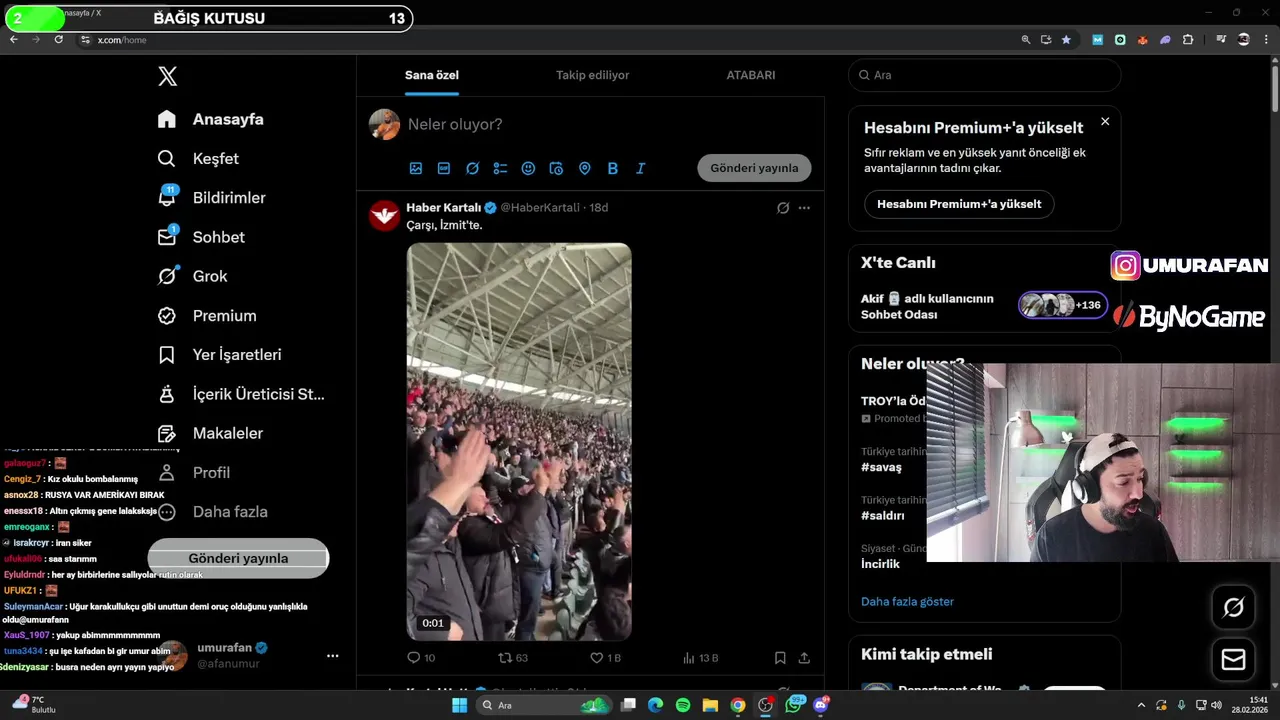The height and width of the screenshot is (720, 1280).
Task: Open Sohbet messages
Action: click(x=201, y=237)
